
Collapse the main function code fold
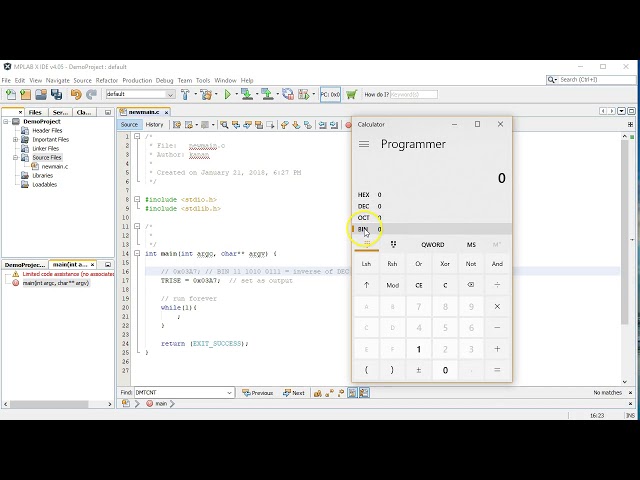[137, 253]
